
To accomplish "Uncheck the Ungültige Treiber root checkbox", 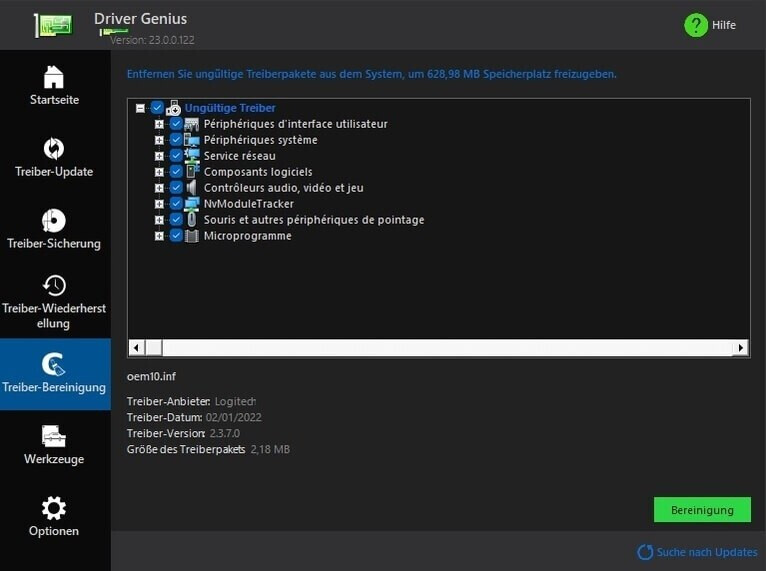I will 157,108.
